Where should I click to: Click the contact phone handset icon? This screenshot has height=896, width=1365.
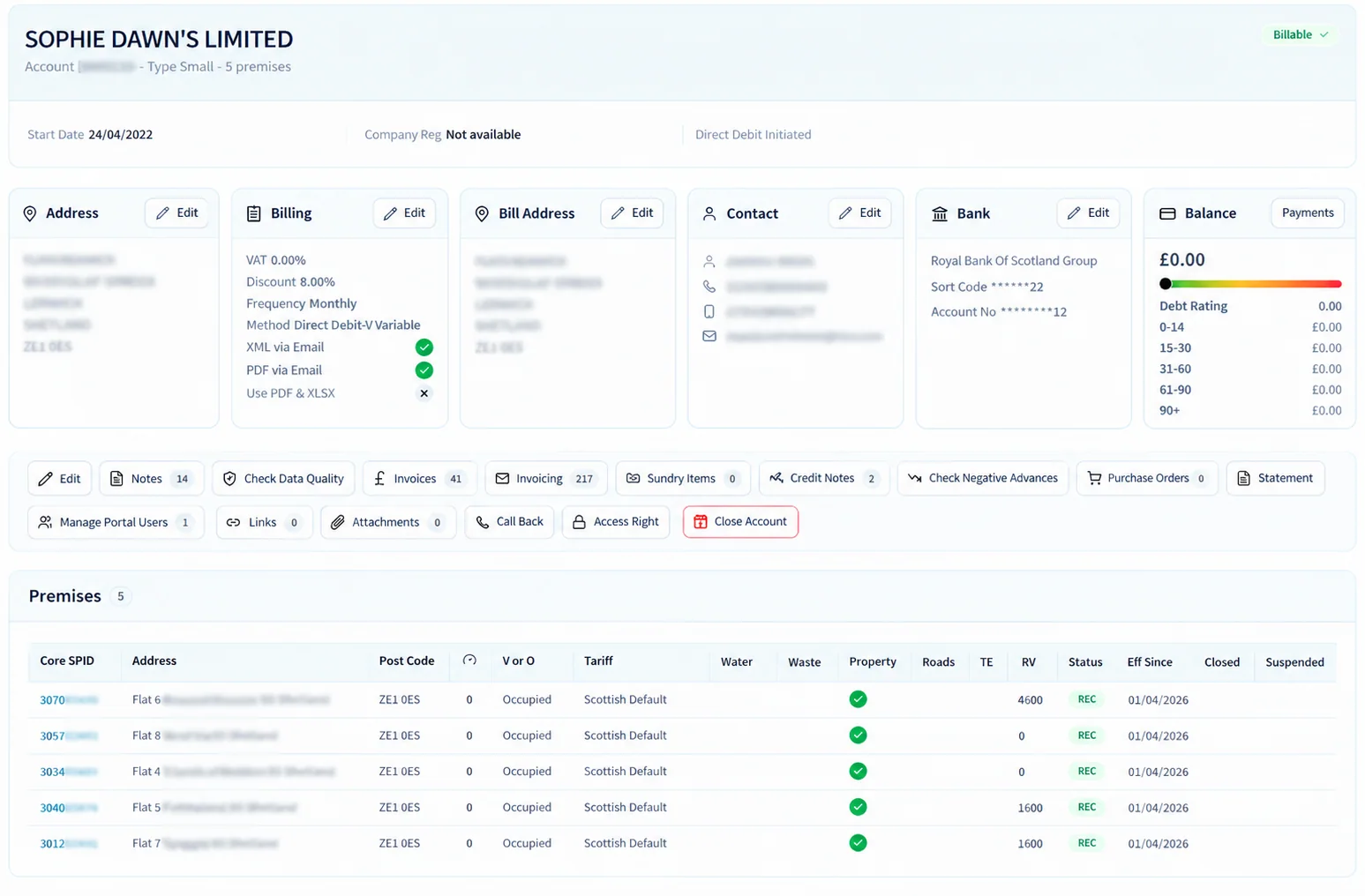(x=709, y=287)
